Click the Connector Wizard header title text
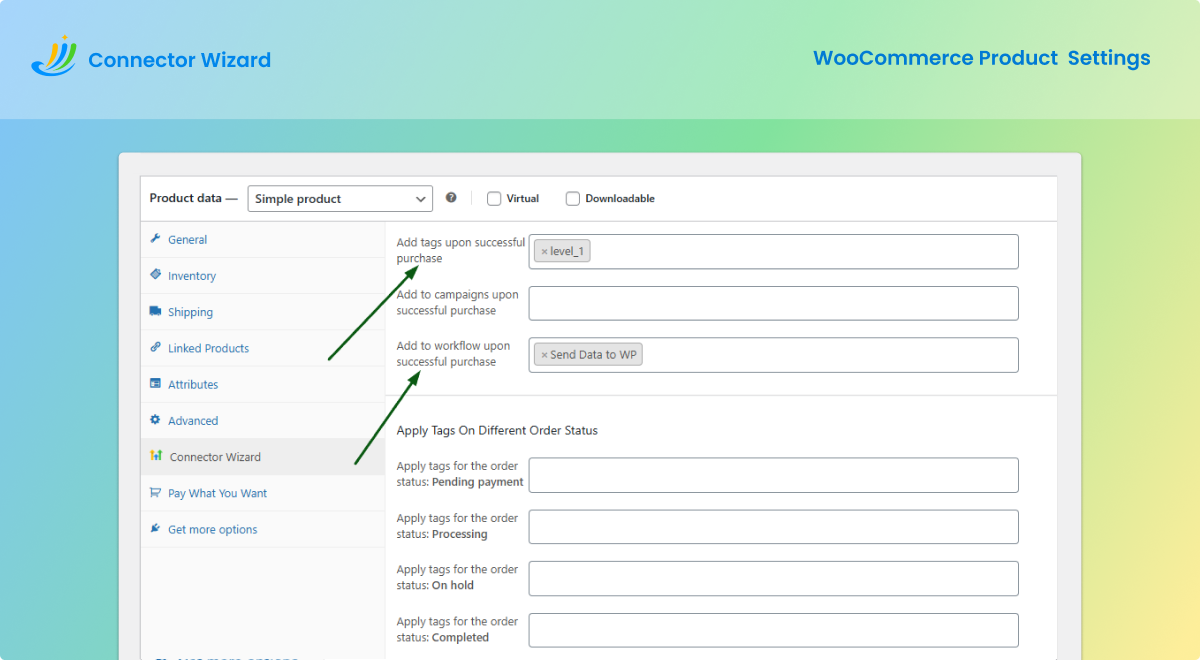This screenshot has height=660, width=1200. (x=179, y=60)
